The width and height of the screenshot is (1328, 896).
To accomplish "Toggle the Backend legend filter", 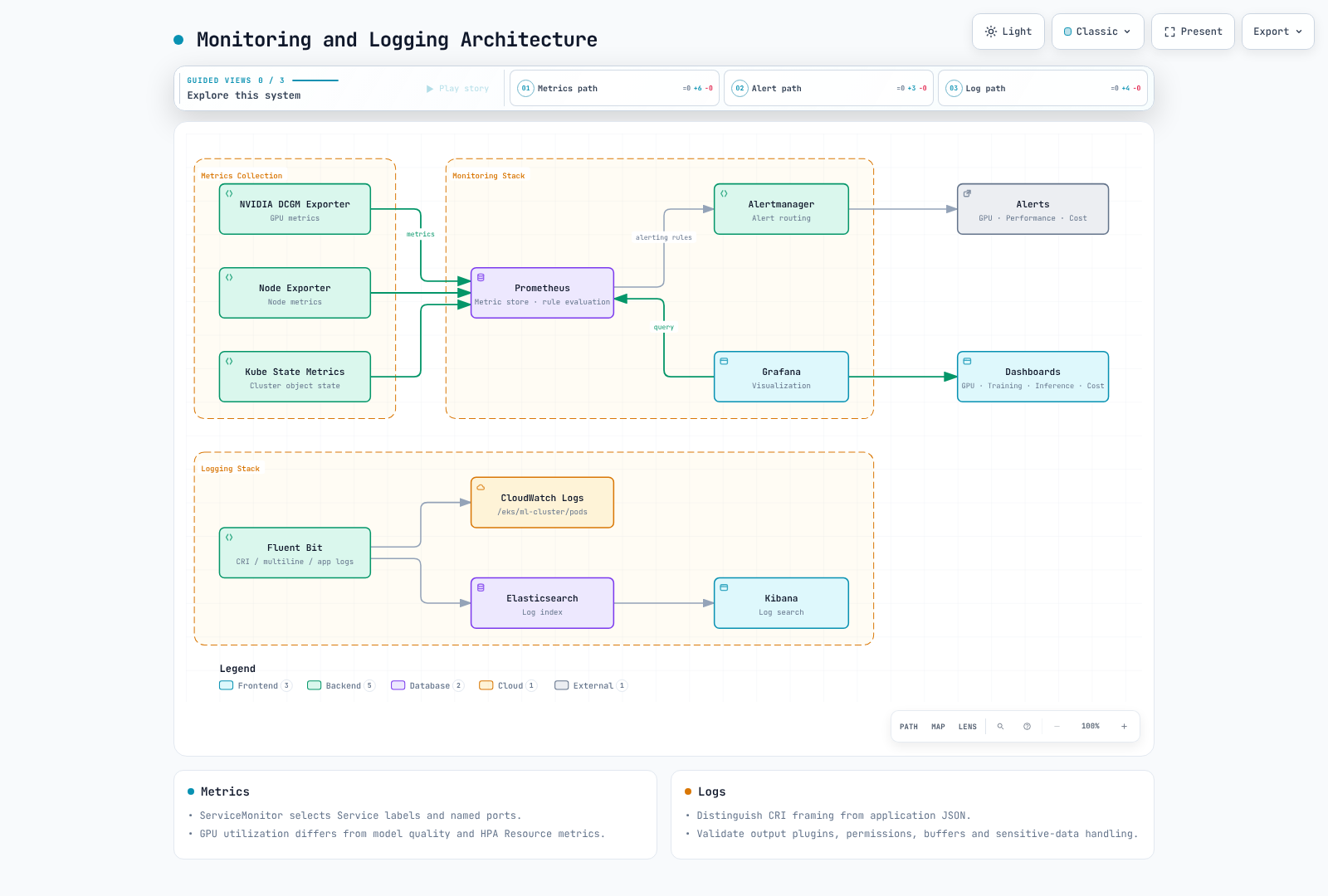I will [341, 685].
